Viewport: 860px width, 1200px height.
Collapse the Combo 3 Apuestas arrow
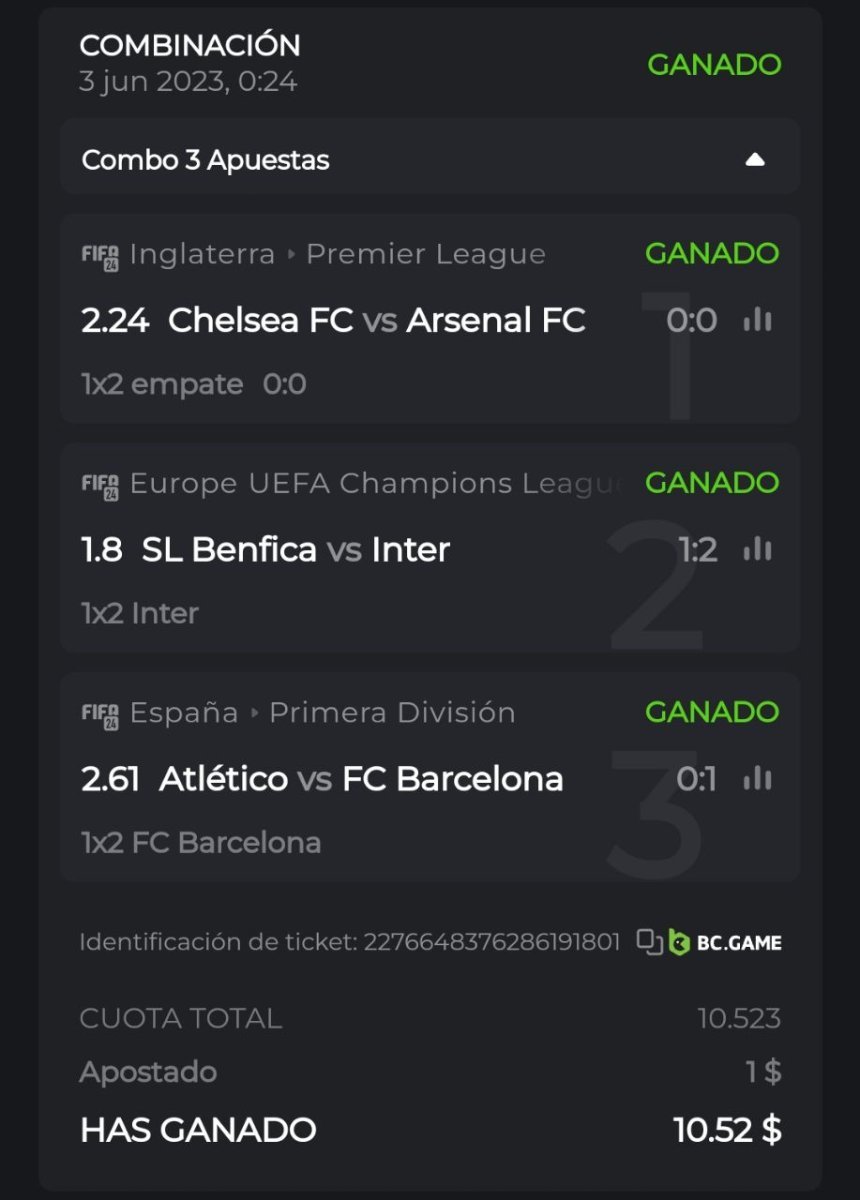(x=755, y=160)
